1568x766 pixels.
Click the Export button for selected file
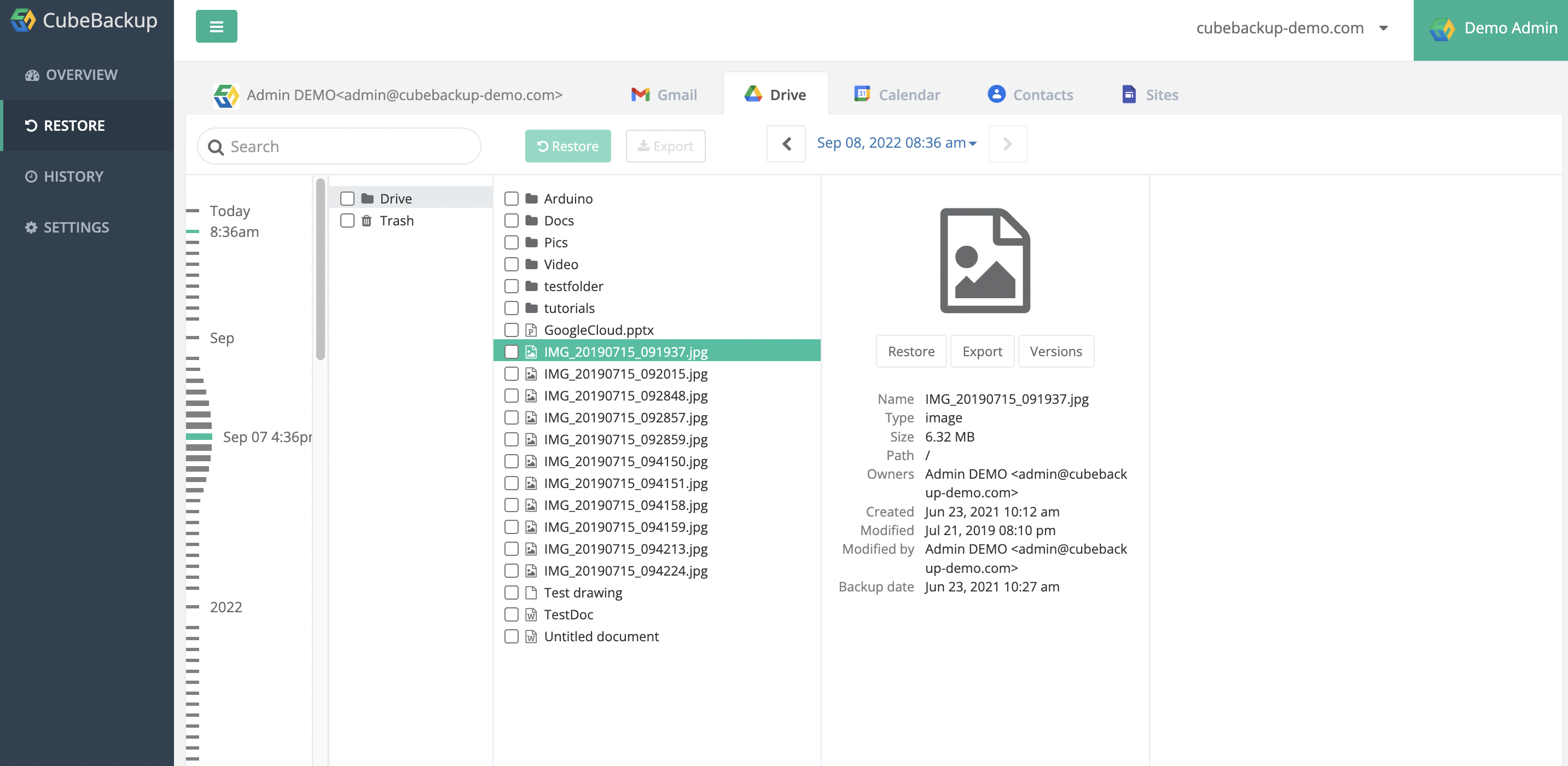click(x=982, y=350)
